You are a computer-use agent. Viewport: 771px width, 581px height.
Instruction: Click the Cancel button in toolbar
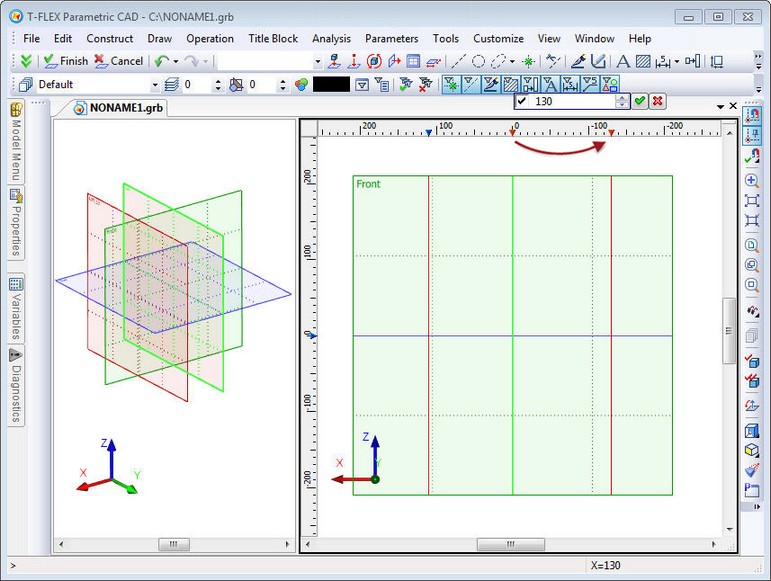tap(118, 61)
